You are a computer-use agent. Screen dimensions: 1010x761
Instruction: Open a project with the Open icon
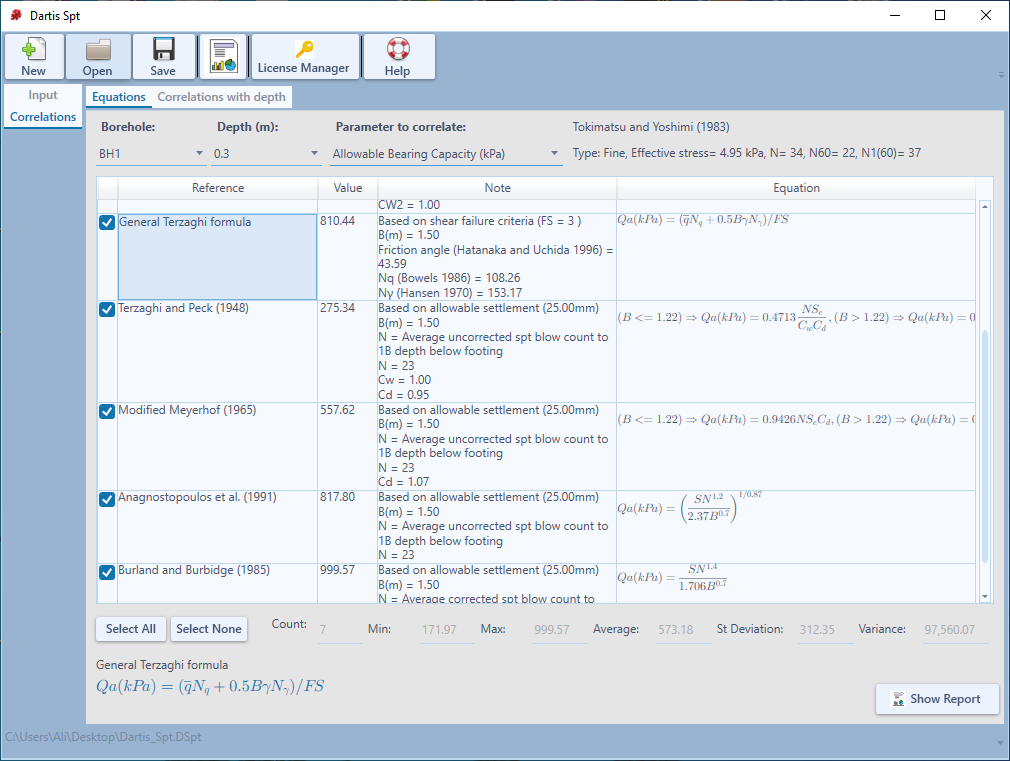pyautogui.click(x=98, y=57)
